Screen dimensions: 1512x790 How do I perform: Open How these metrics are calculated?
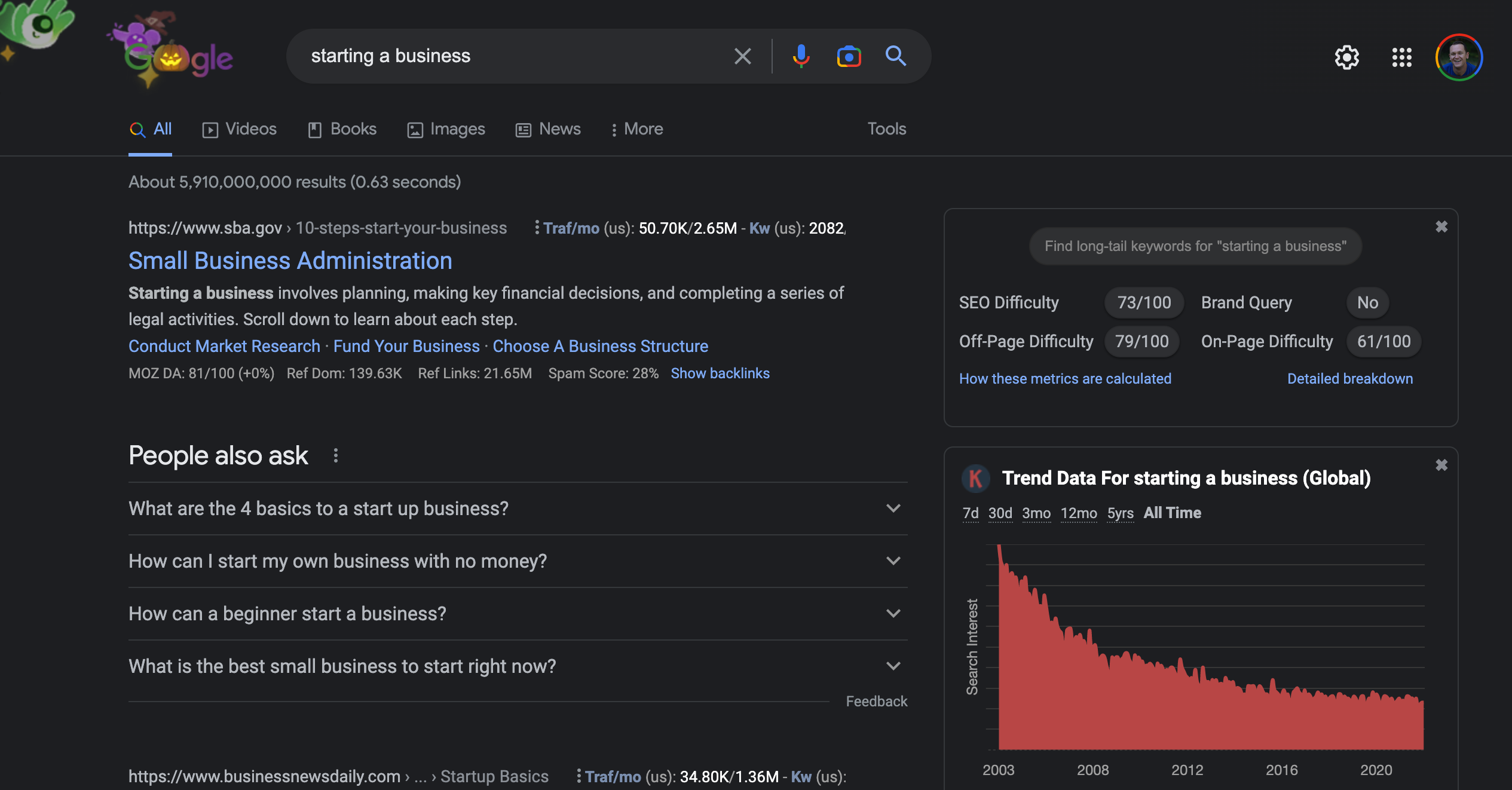(x=1065, y=379)
